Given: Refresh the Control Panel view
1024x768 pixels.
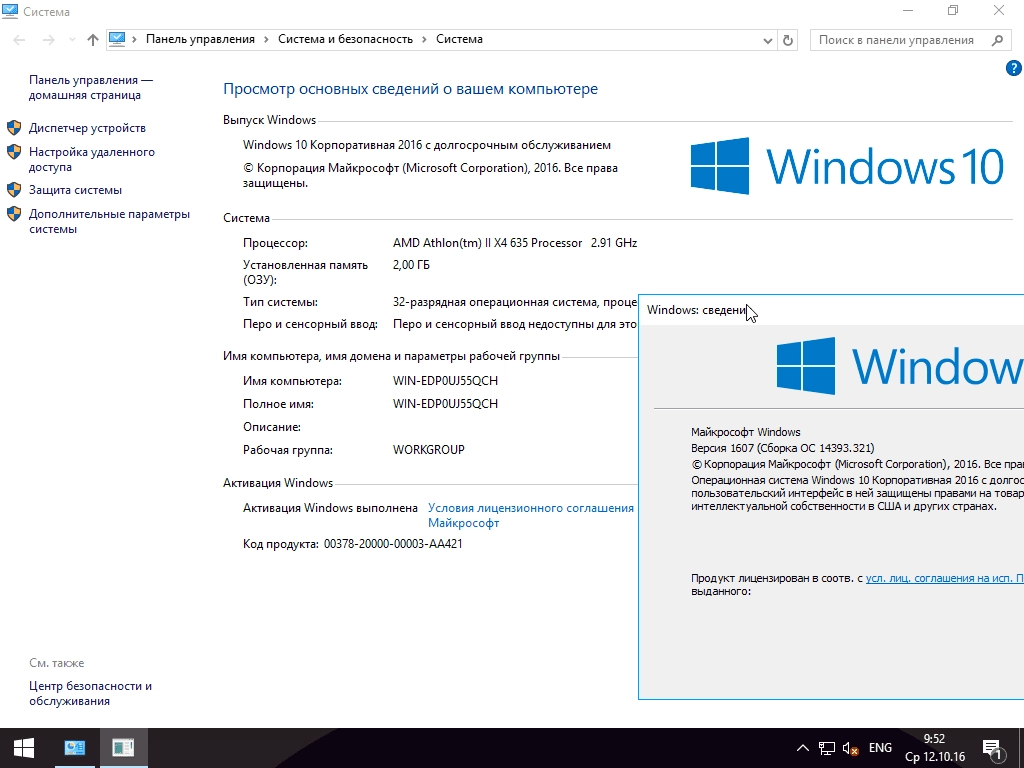Looking at the screenshot, I should (x=788, y=40).
